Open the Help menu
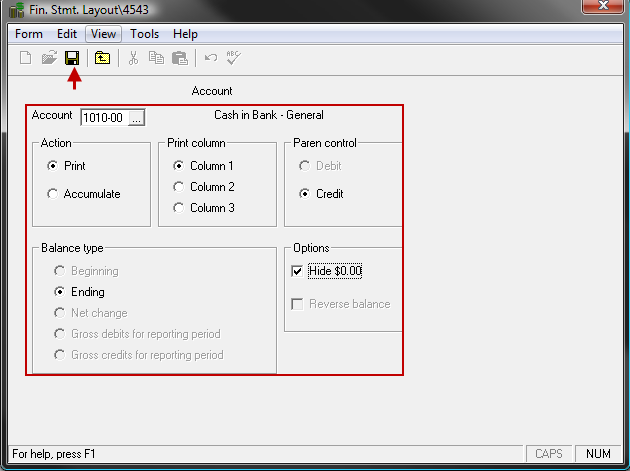The image size is (630, 471). click(x=185, y=34)
